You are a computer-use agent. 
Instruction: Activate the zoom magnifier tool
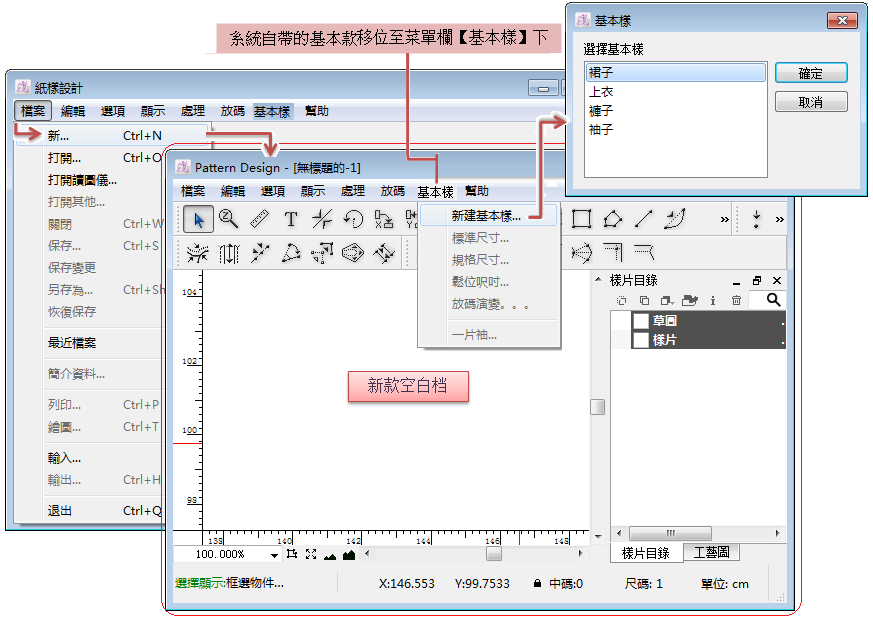click(x=229, y=219)
